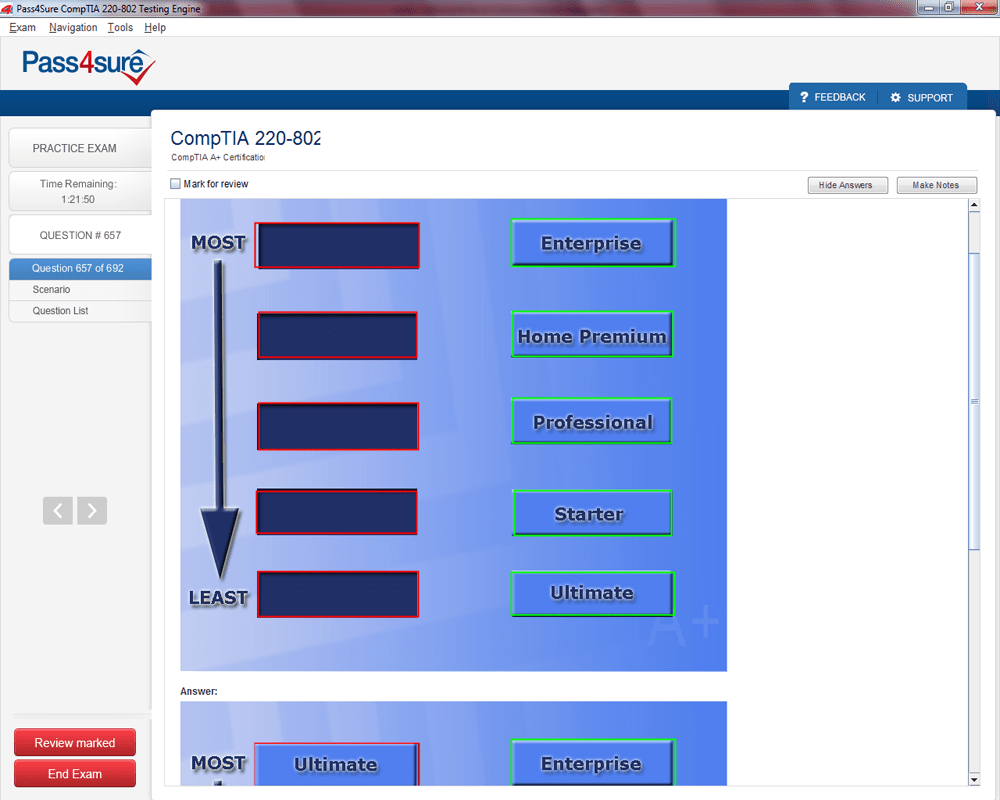Click the MOST empty drop slot
Viewport: 1000px width, 800px height.
337,245
